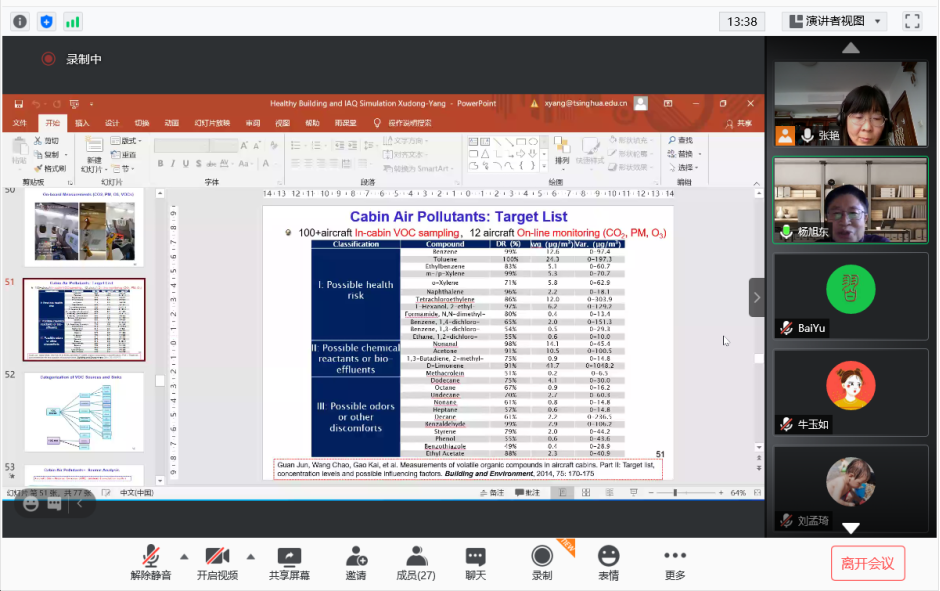Unmute the microphone

(151, 558)
